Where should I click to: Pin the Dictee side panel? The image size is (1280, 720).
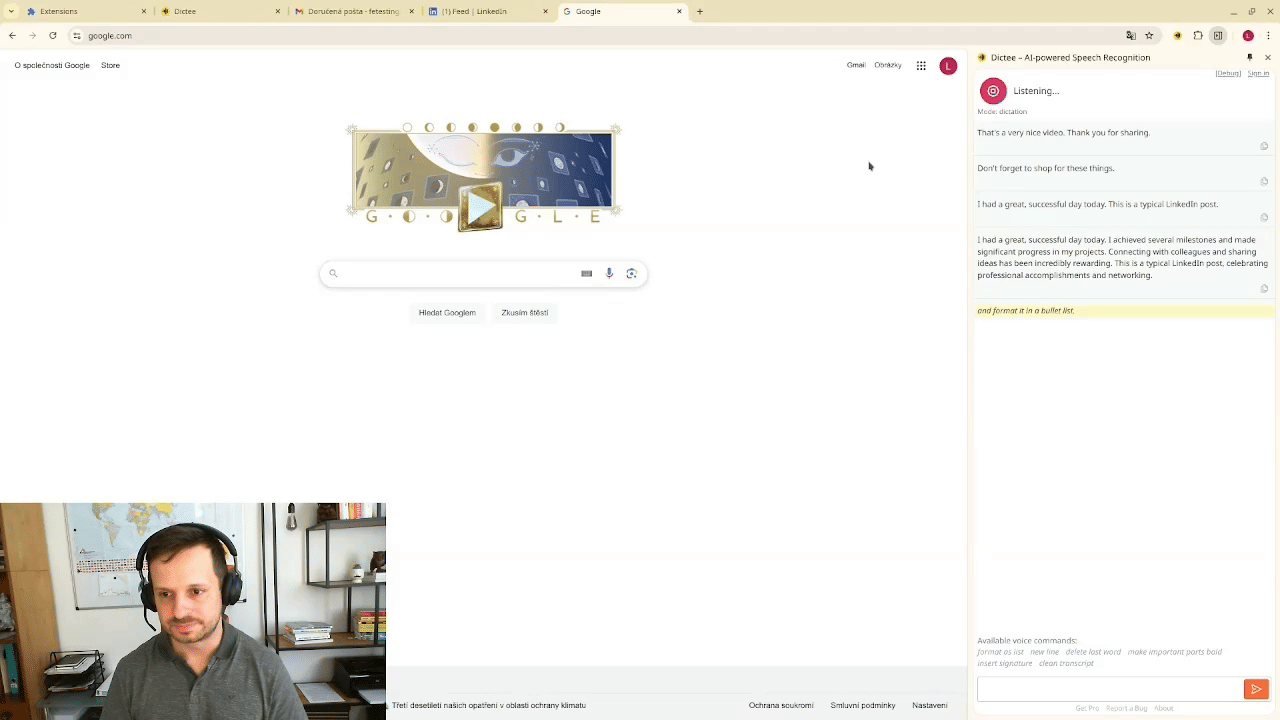click(1249, 58)
